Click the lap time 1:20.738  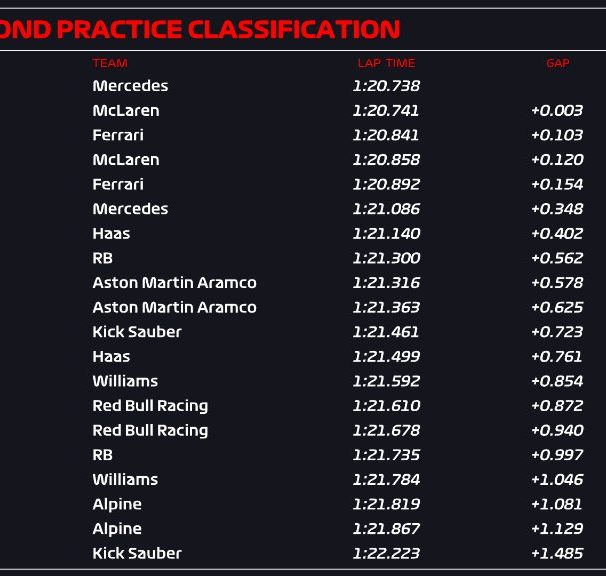(386, 86)
